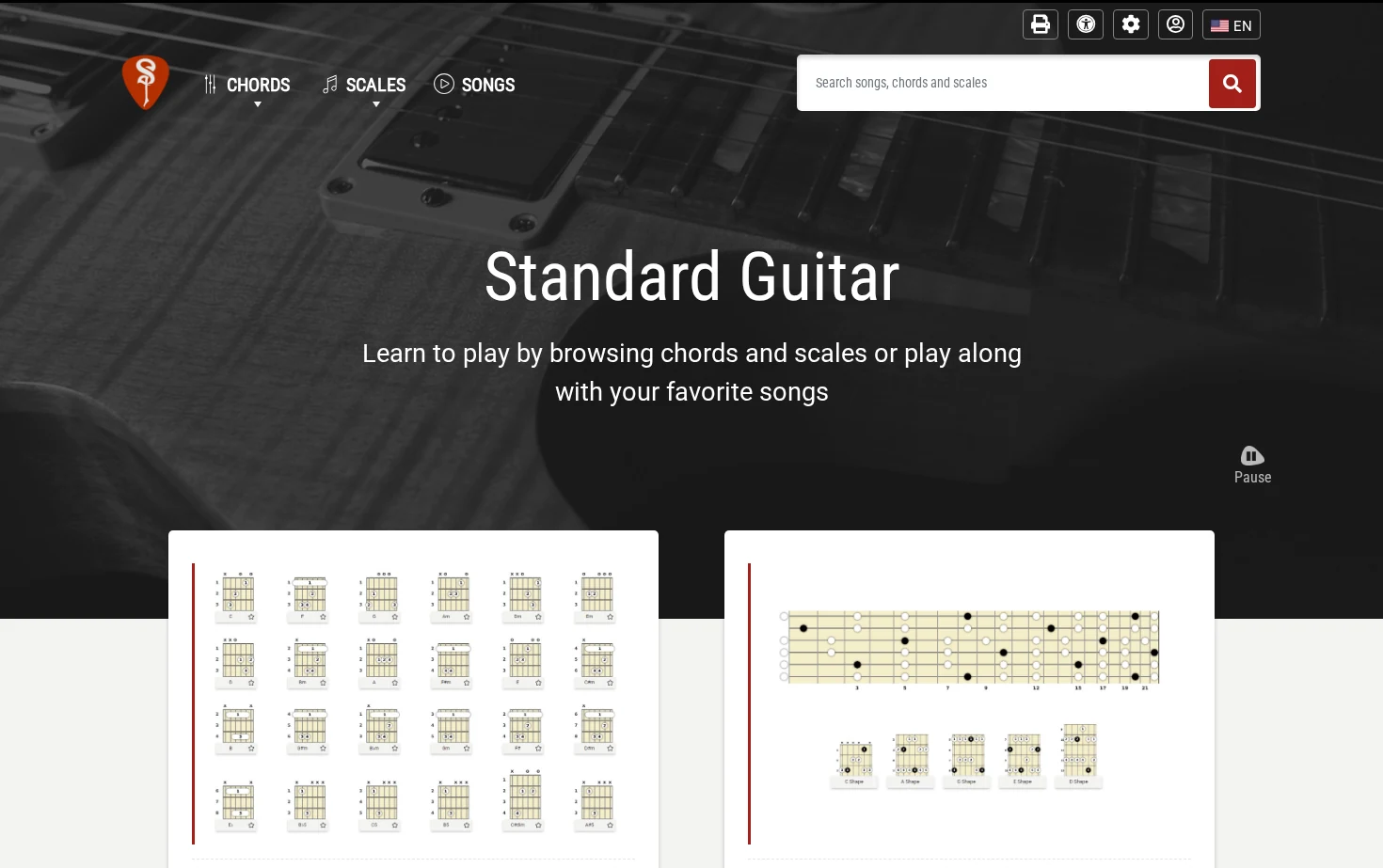The height and width of the screenshot is (868, 1383).
Task: Select the G Shape scale pattern
Action: point(967,760)
